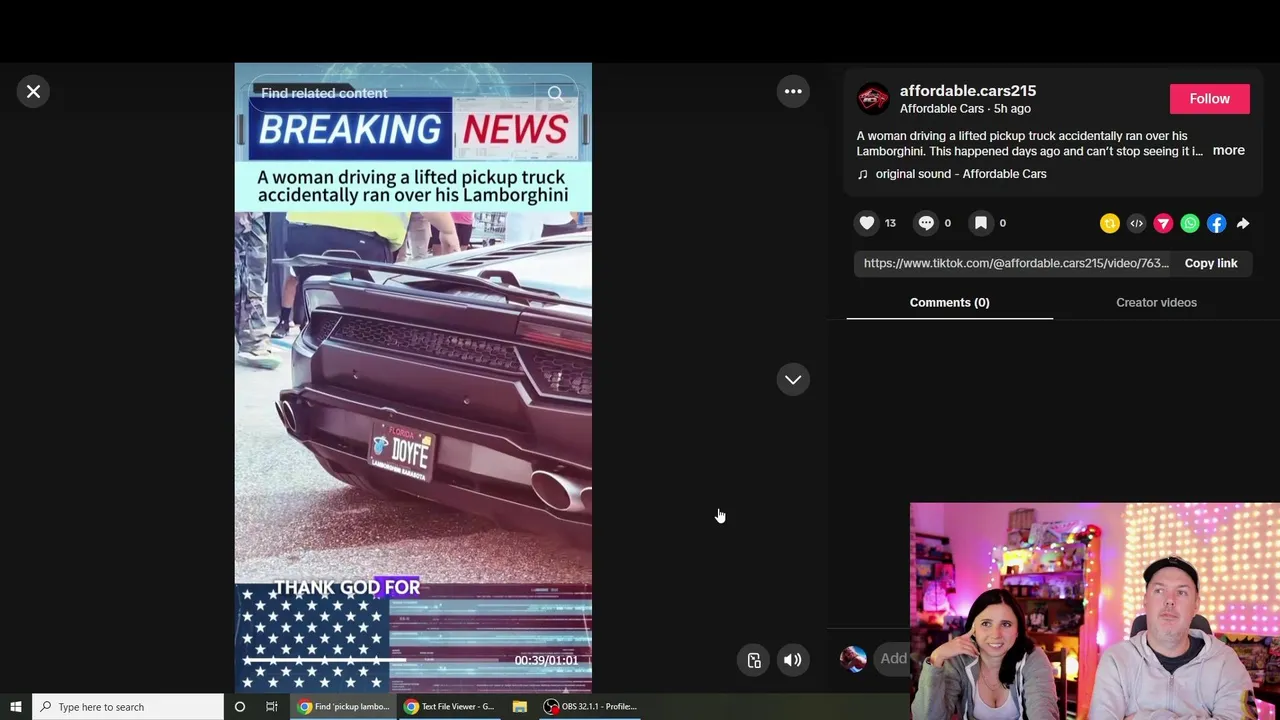Image resolution: width=1280 pixels, height=720 pixels.
Task: Toggle the auto-scroll icon beside volume
Action: pos(754,660)
